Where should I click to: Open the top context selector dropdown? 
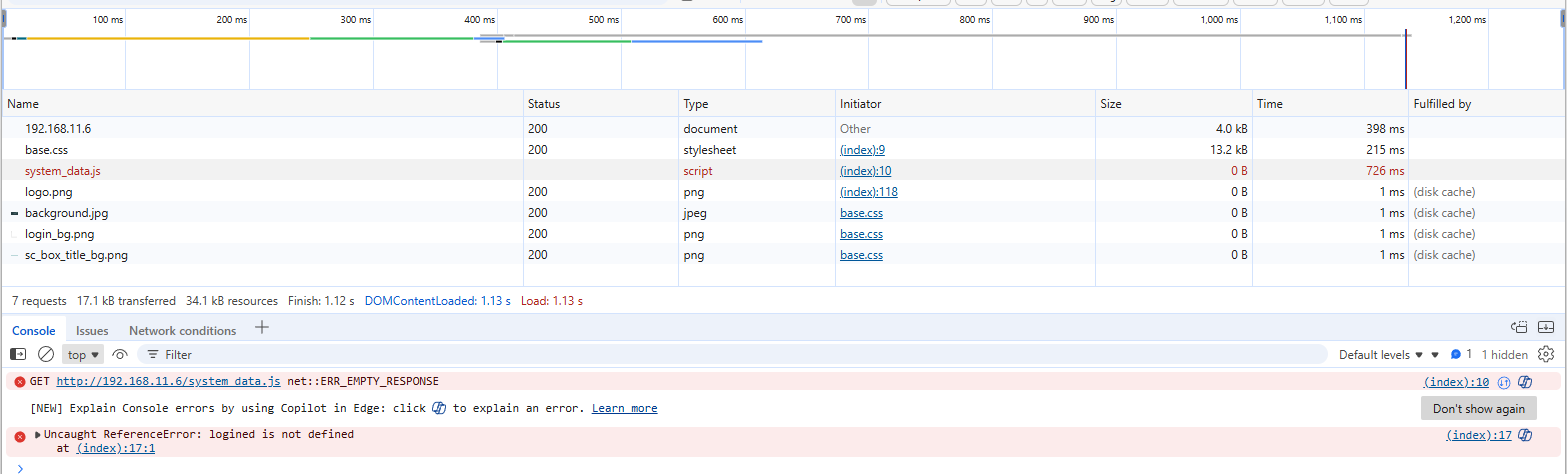84,354
